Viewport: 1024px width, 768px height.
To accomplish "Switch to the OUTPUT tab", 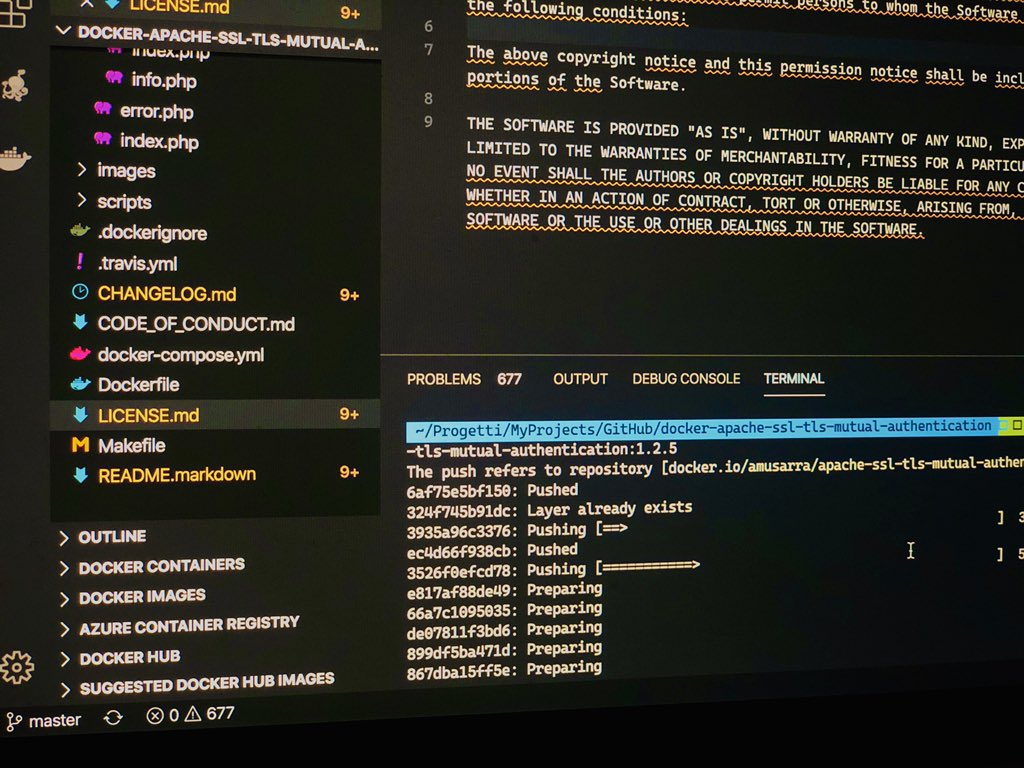I will point(581,379).
